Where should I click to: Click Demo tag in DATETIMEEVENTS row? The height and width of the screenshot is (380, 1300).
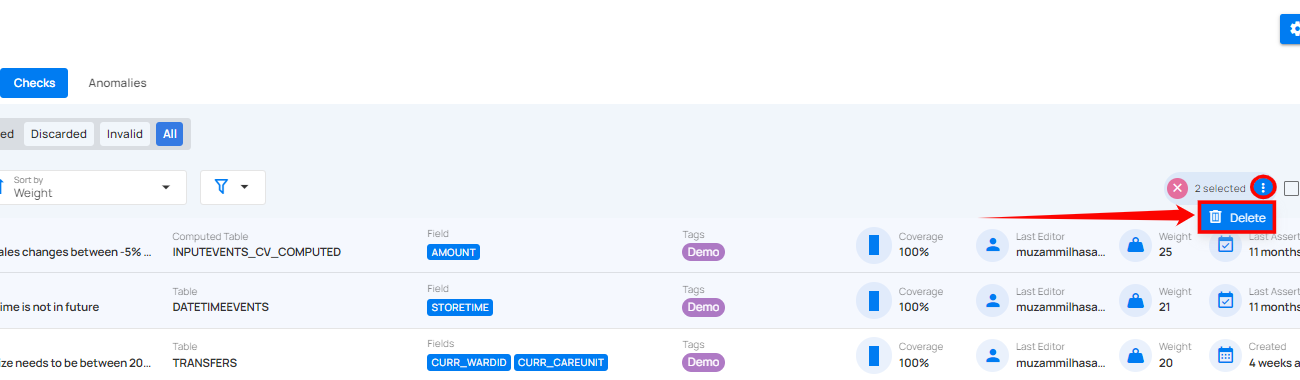pos(703,307)
